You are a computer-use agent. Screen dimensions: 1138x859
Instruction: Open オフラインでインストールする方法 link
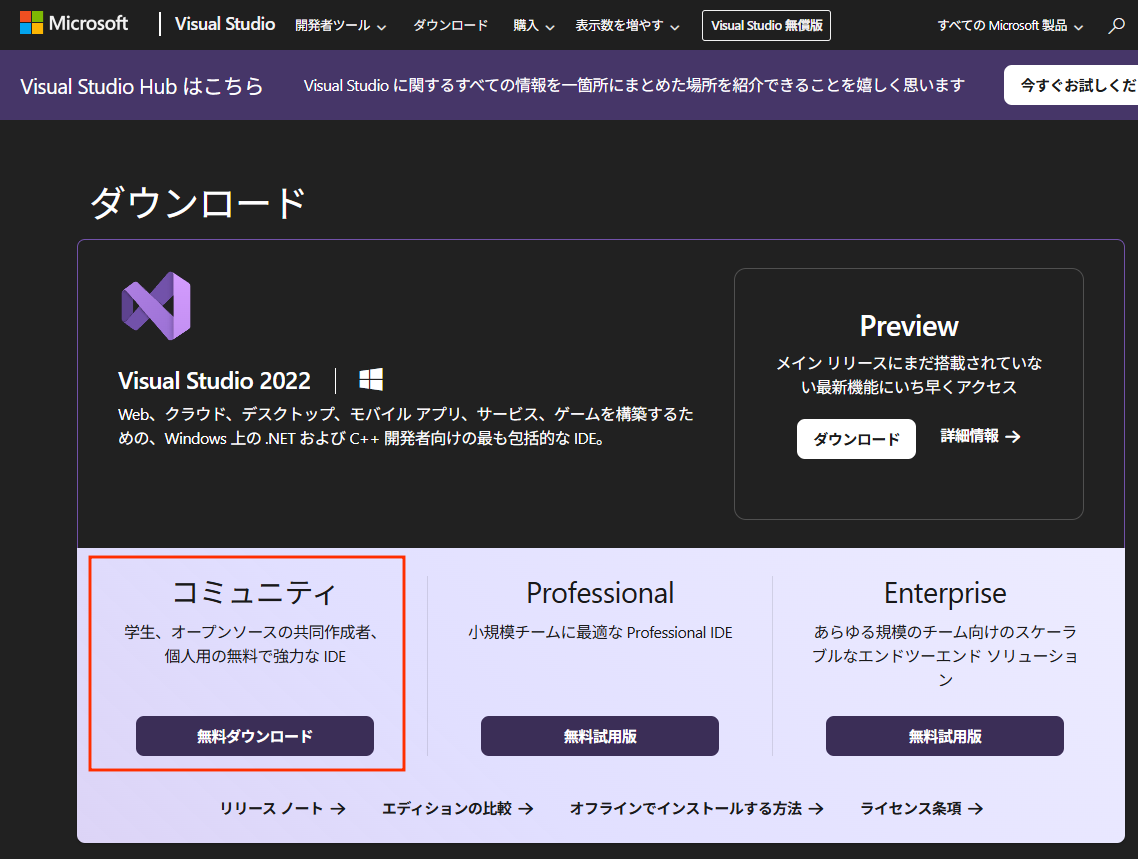pyautogui.click(x=696, y=808)
